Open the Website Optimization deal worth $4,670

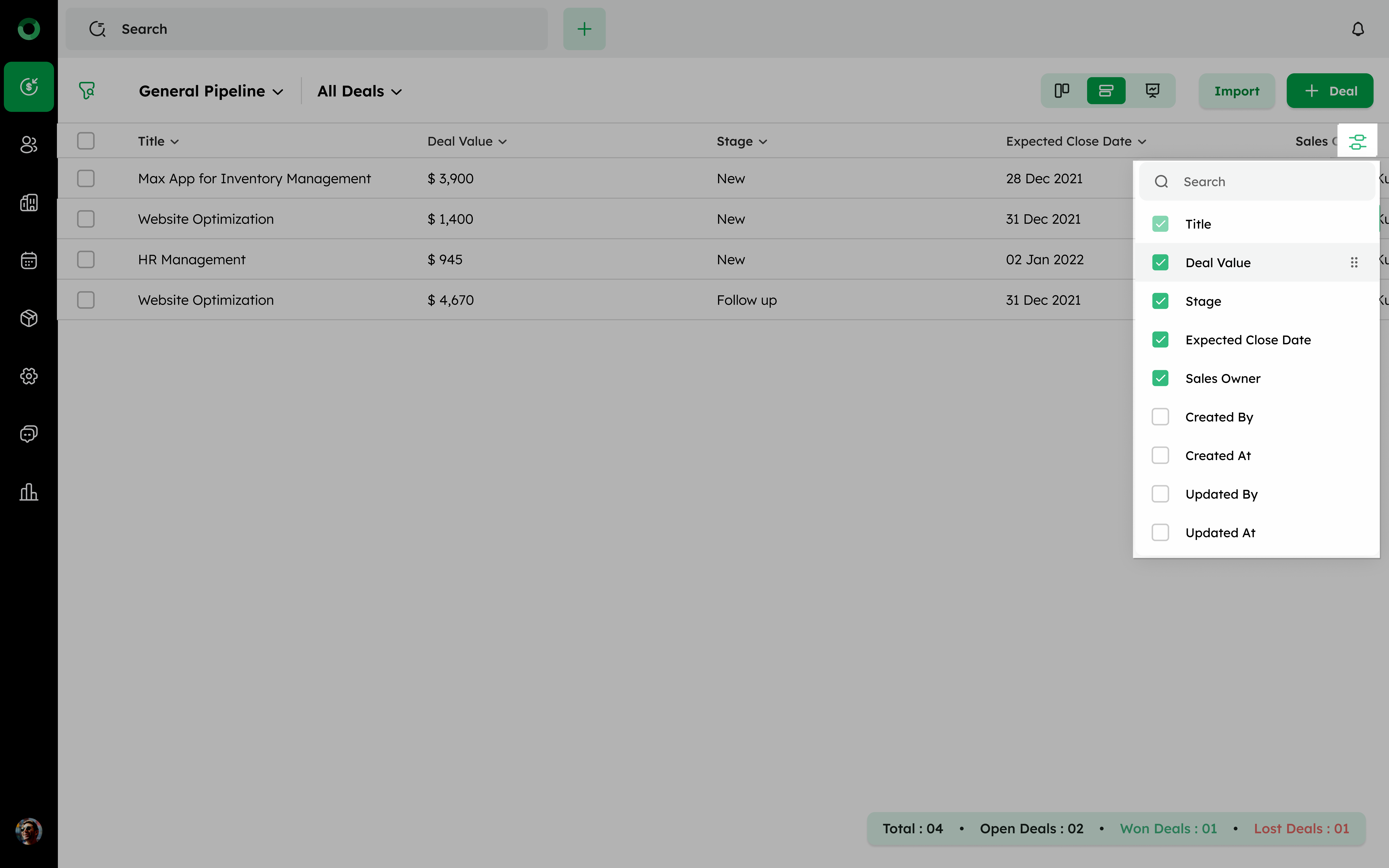(x=205, y=300)
